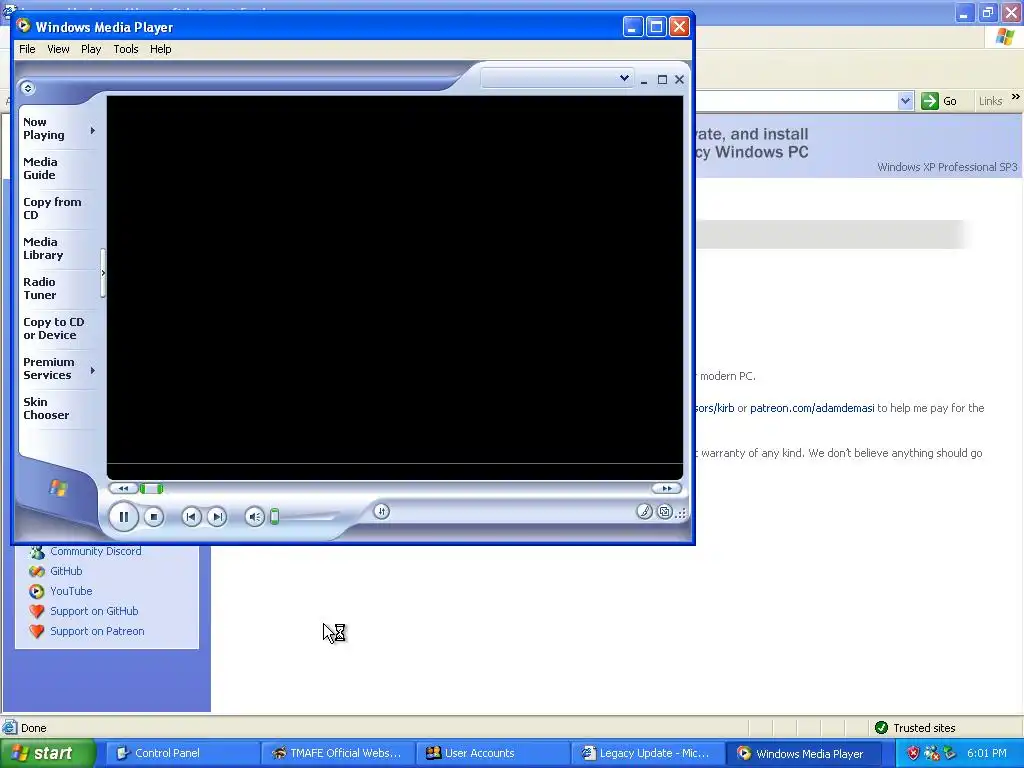The width and height of the screenshot is (1024, 768).
Task: Pause playback in Windows Media Player
Action: click(123, 517)
